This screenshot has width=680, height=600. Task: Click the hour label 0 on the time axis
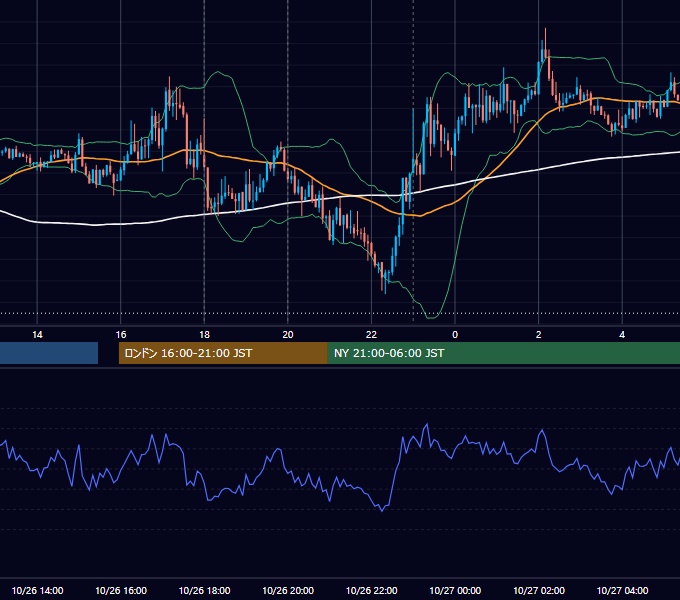click(455, 335)
